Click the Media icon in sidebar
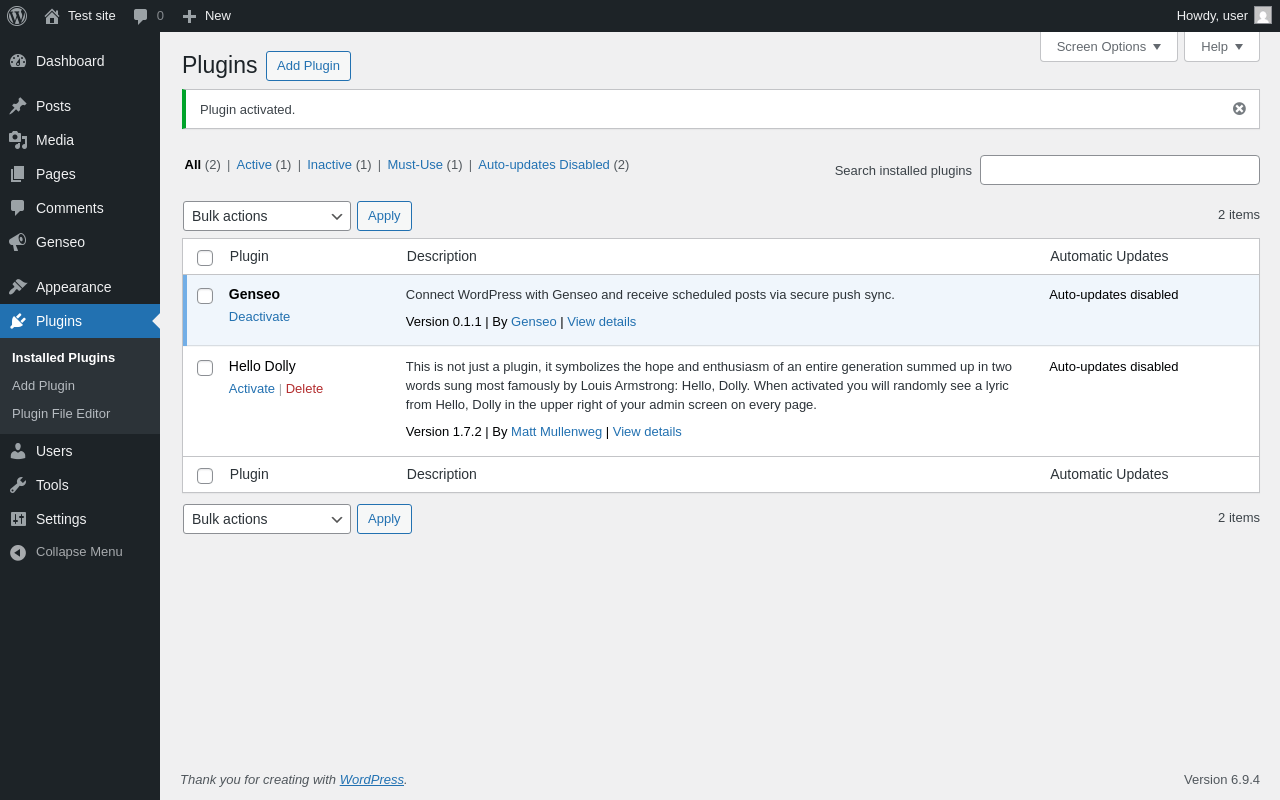1280x800 pixels. 18,140
